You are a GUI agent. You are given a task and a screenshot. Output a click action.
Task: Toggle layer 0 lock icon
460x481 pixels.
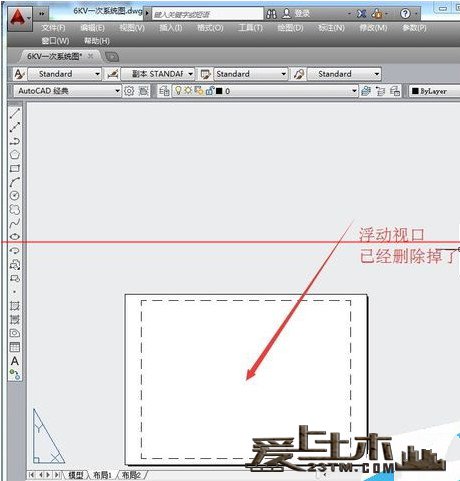point(210,91)
